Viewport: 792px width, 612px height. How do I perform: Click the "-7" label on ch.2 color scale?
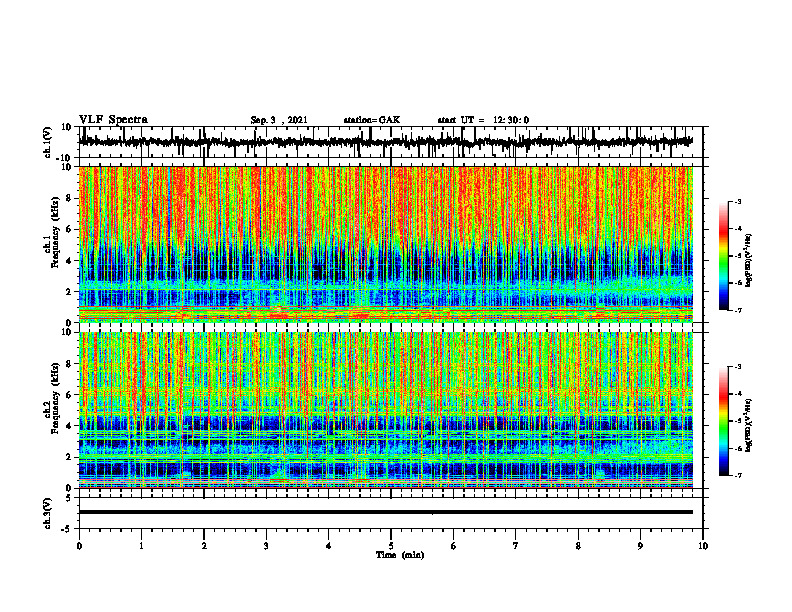coord(737,476)
